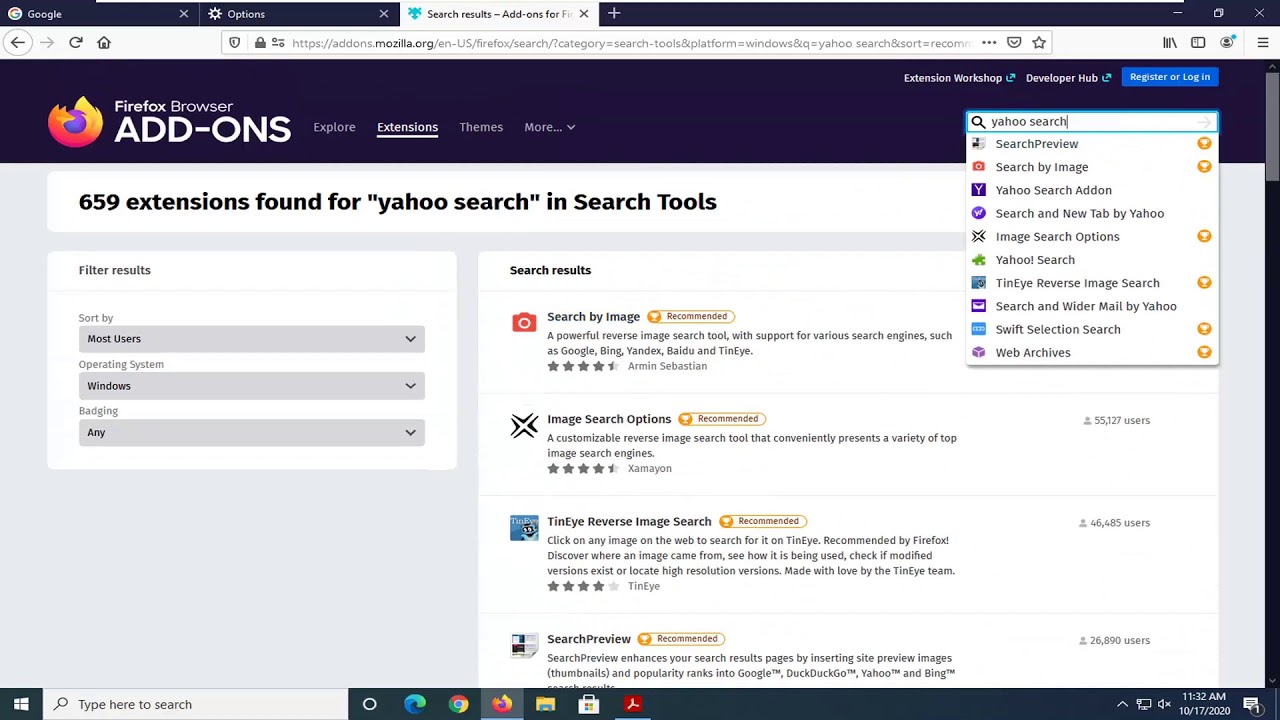
Task: Click the volume icon in system tray
Action: 1164,704
